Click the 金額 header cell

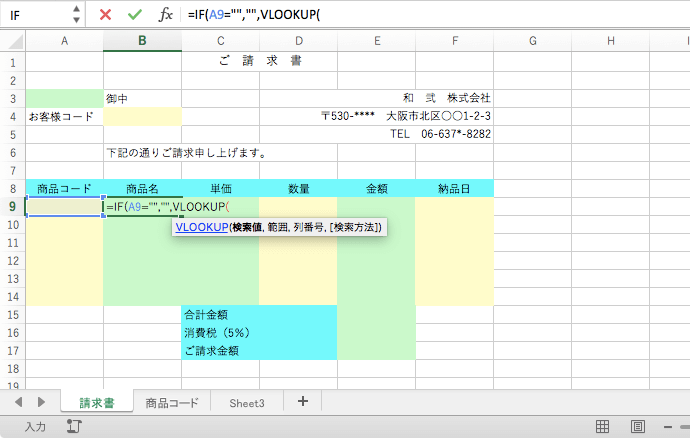coord(377,189)
